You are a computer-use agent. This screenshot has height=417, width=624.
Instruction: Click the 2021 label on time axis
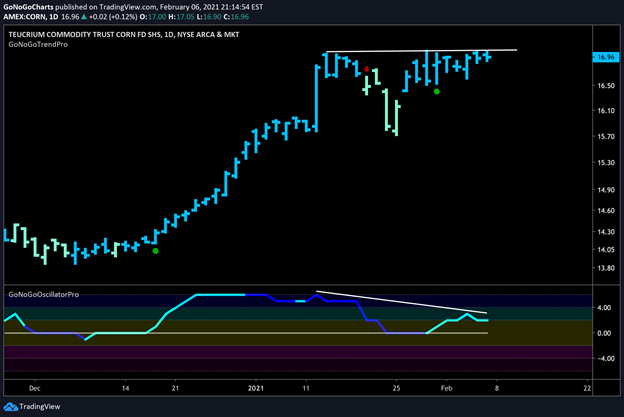click(256, 388)
